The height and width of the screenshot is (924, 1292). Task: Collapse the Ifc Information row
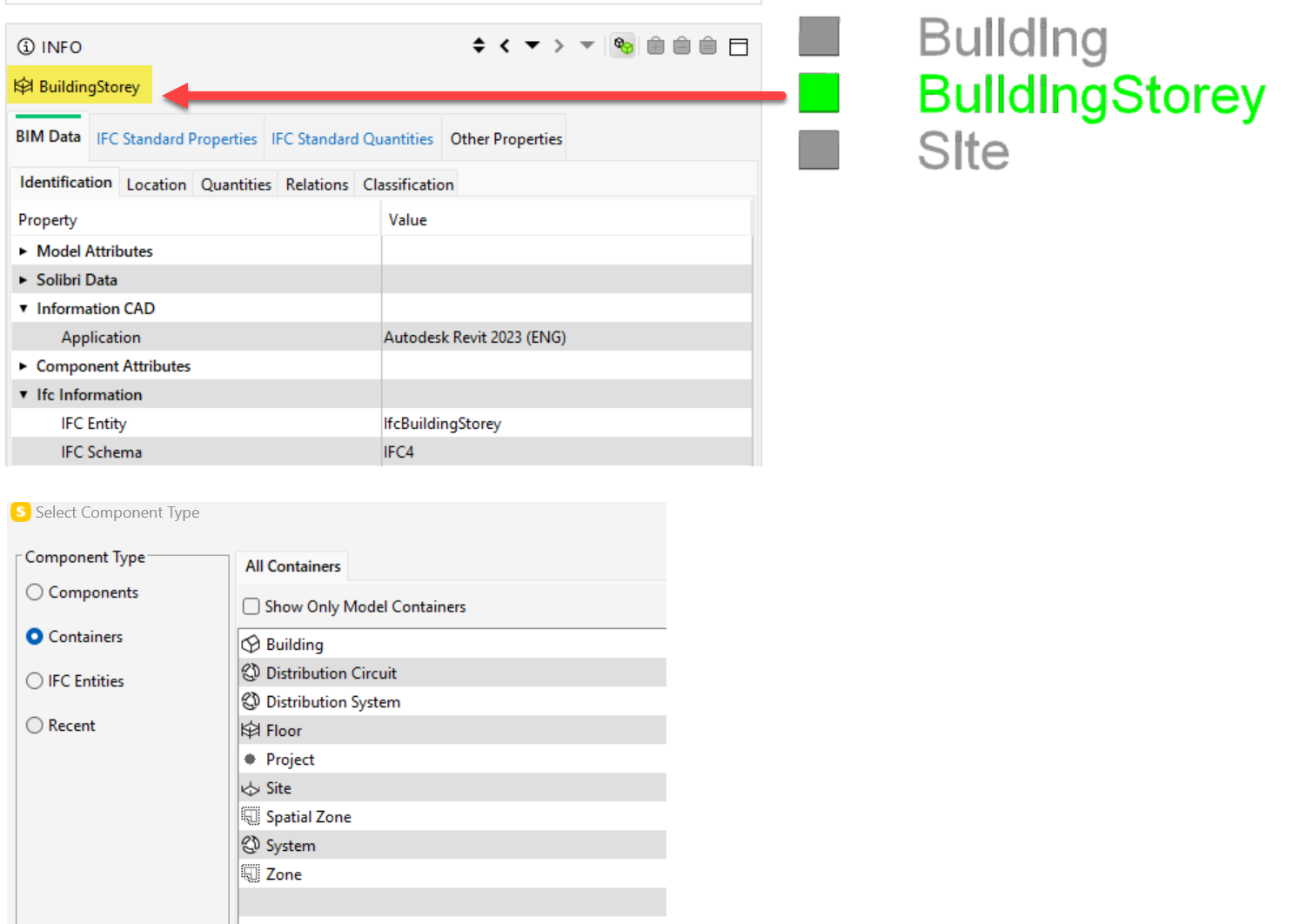click(x=23, y=395)
